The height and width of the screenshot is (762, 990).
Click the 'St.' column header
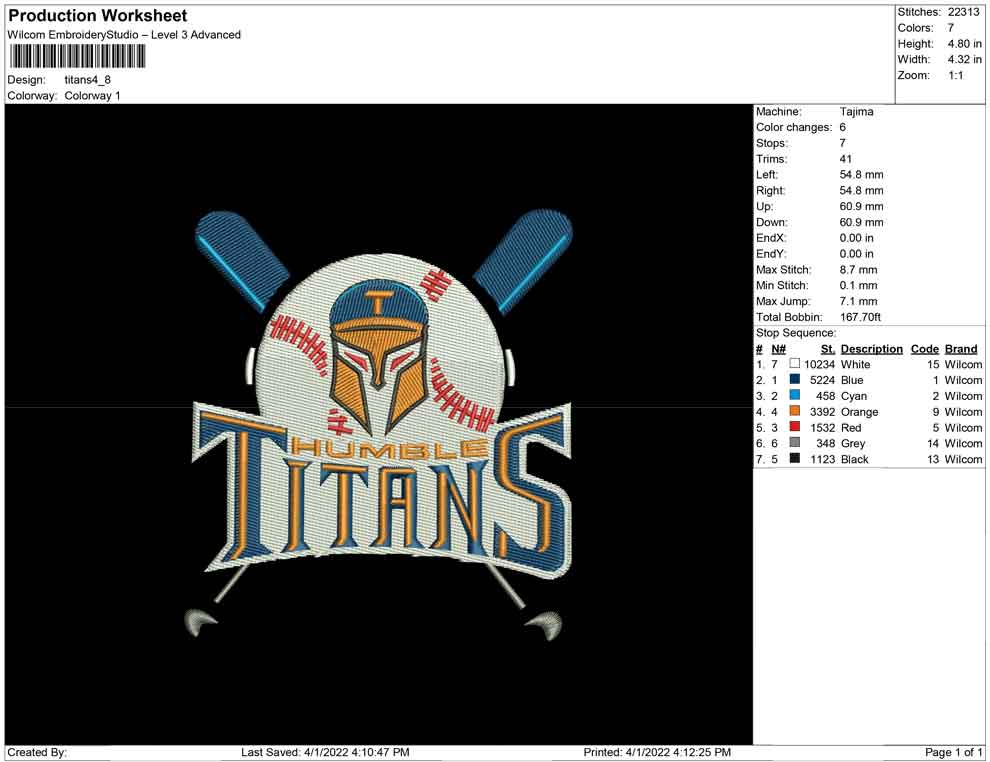pyautogui.click(x=828, y=349)
